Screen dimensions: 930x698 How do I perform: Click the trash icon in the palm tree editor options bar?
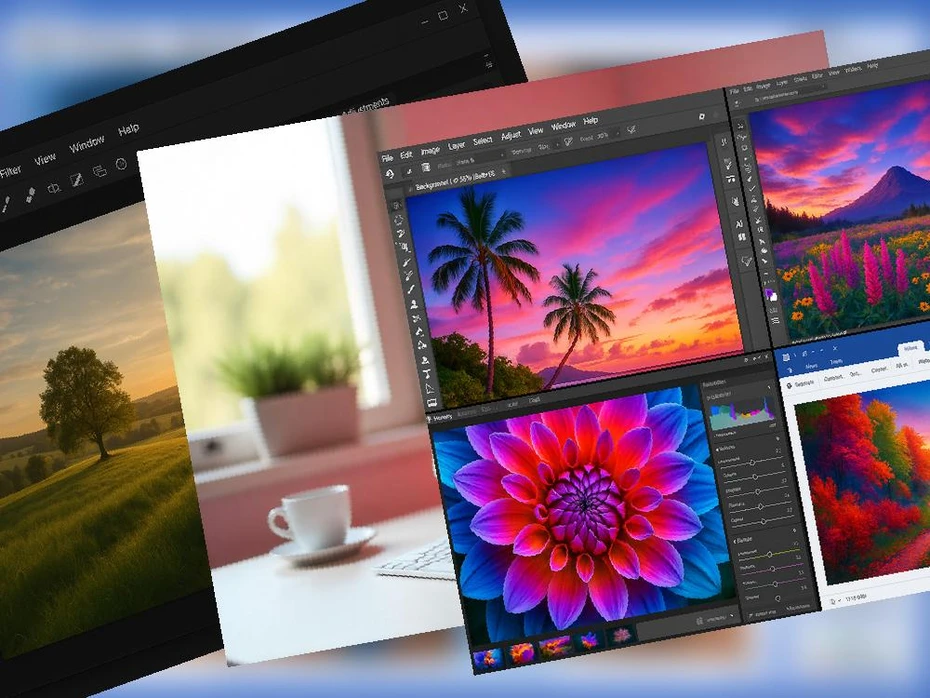[426, 167]
